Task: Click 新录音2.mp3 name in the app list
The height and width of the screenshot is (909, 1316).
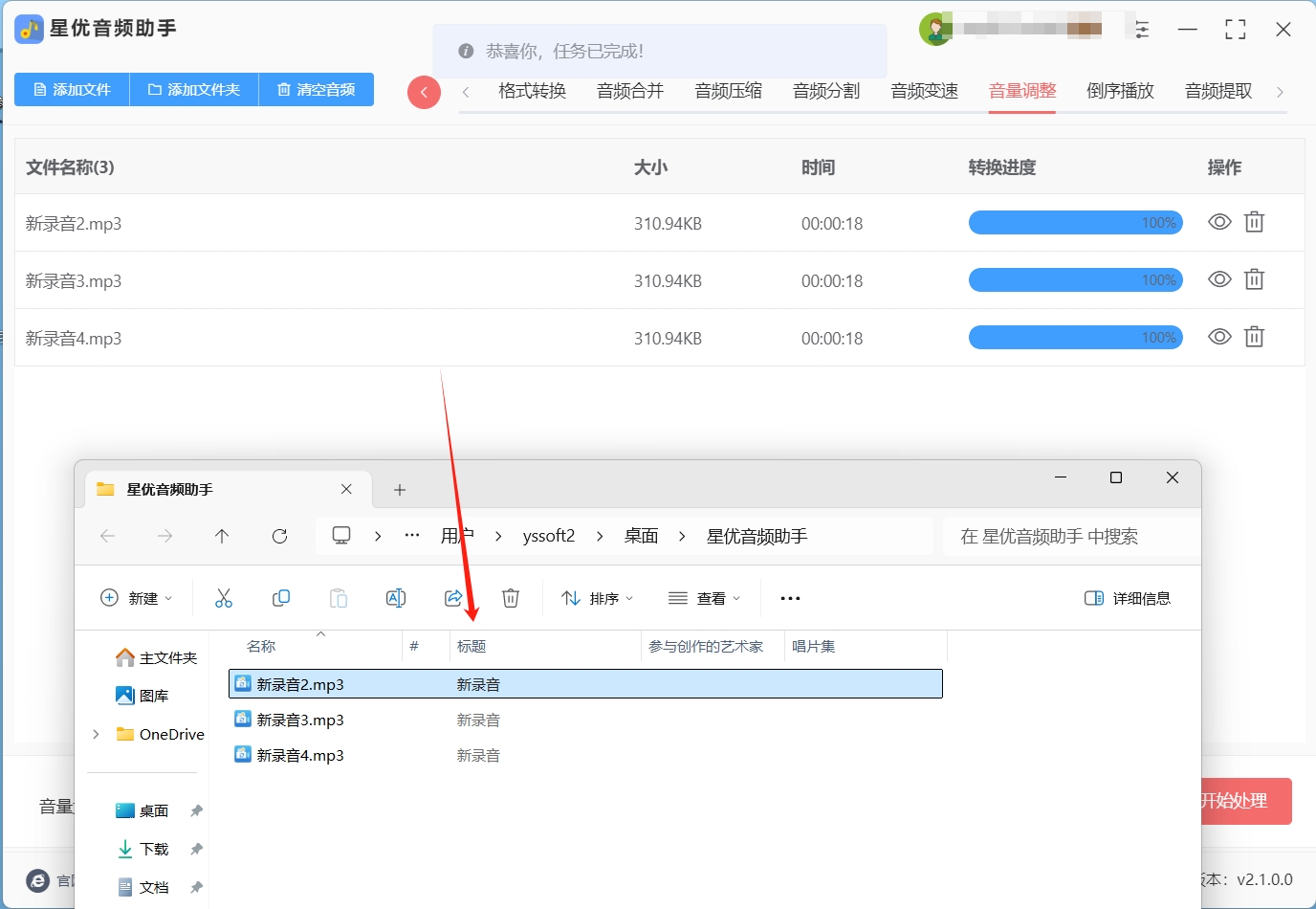Action: 74,224
